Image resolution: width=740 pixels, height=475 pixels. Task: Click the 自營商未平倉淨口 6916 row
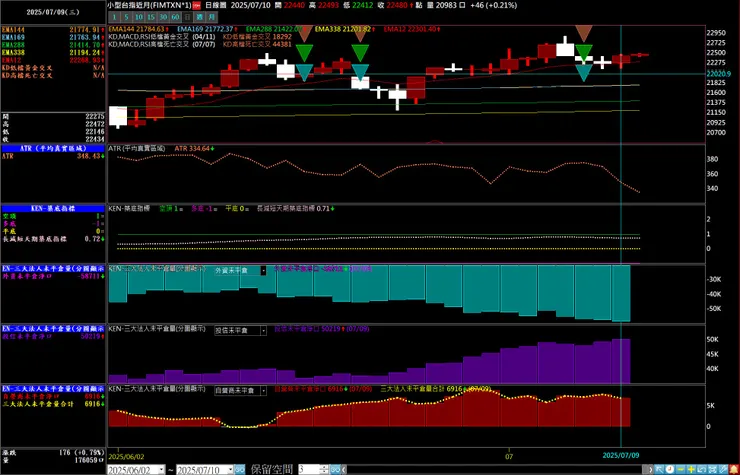(x=53, y=397)
